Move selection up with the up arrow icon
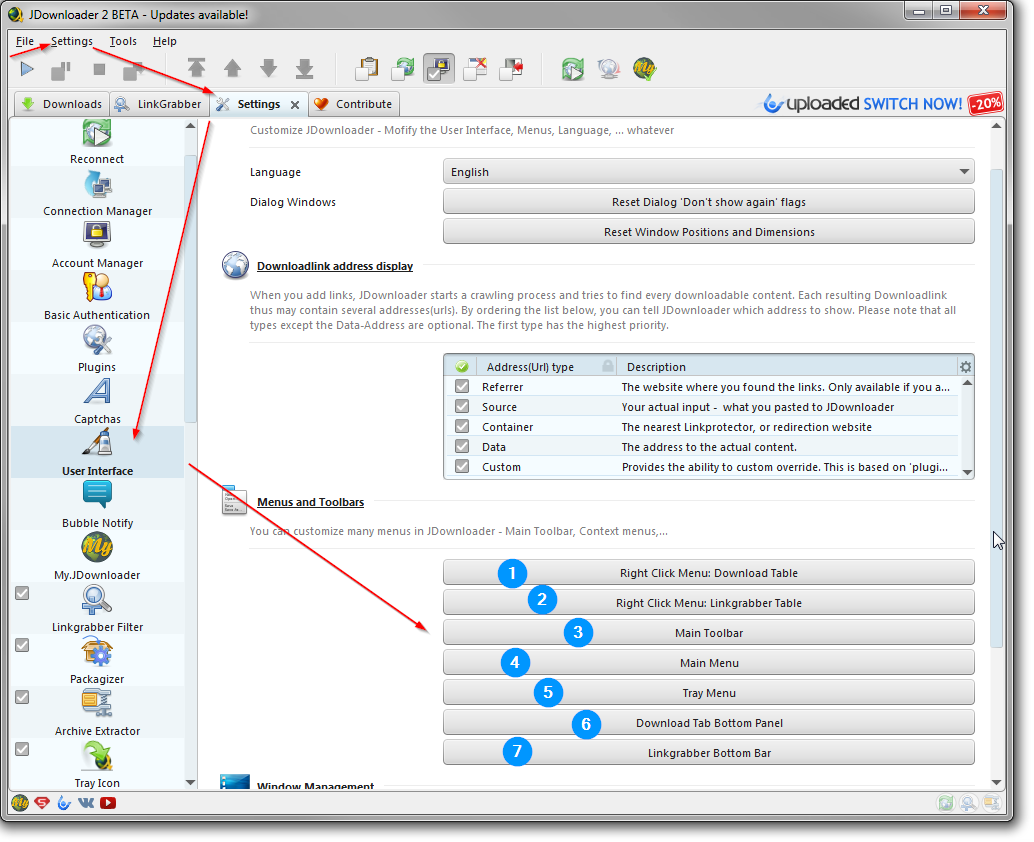Screen dimensions: 1034x842 pos(233,69)
